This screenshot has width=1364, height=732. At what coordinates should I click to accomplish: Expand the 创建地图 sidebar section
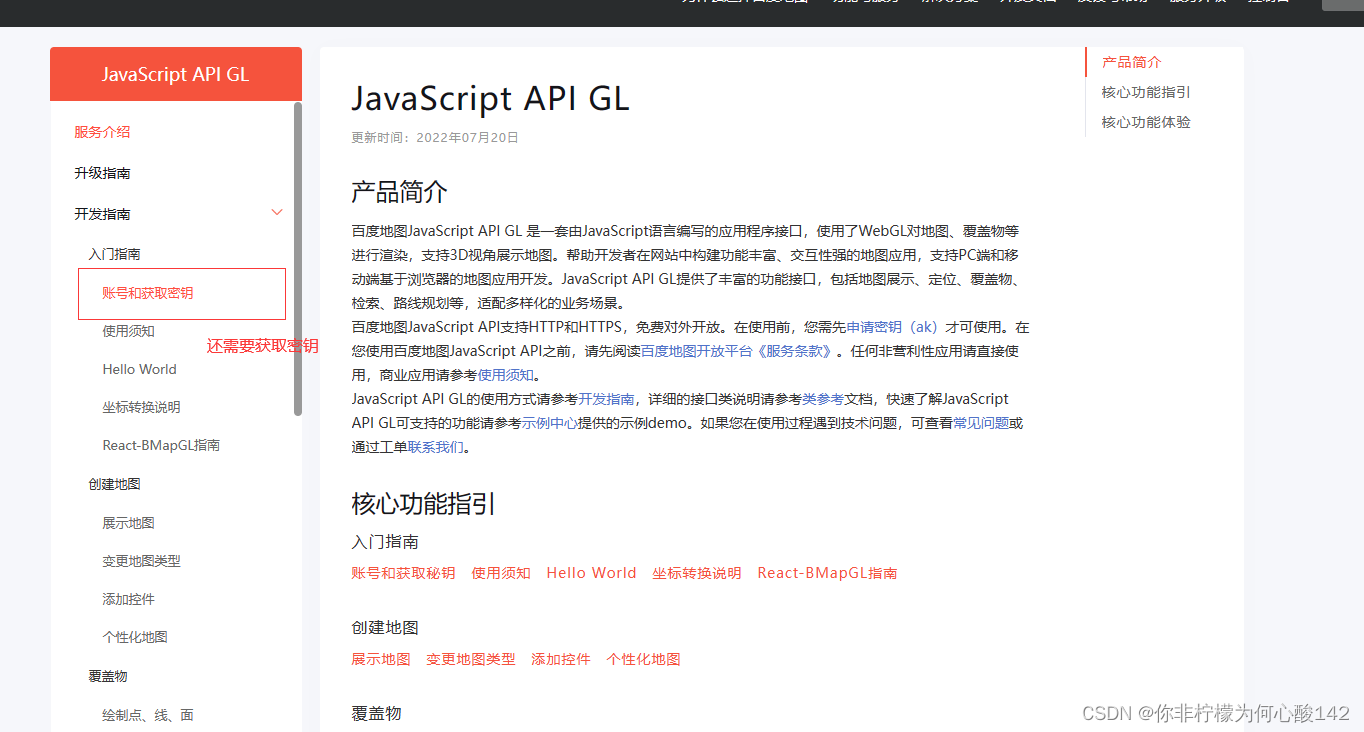pos(113,484)
